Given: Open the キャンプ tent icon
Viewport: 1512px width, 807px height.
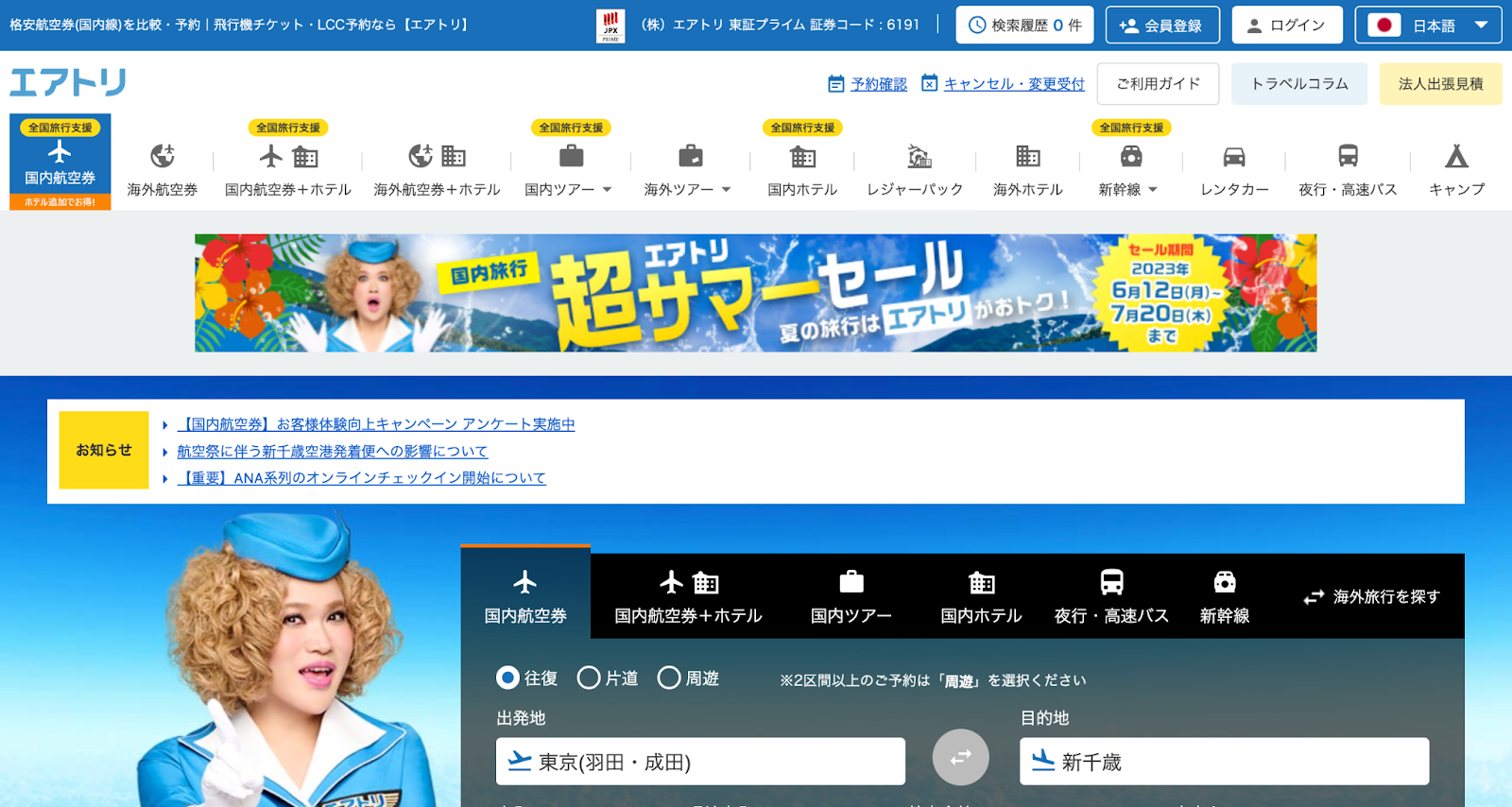Looking at the screenshot, I should tap(1456, 156).
